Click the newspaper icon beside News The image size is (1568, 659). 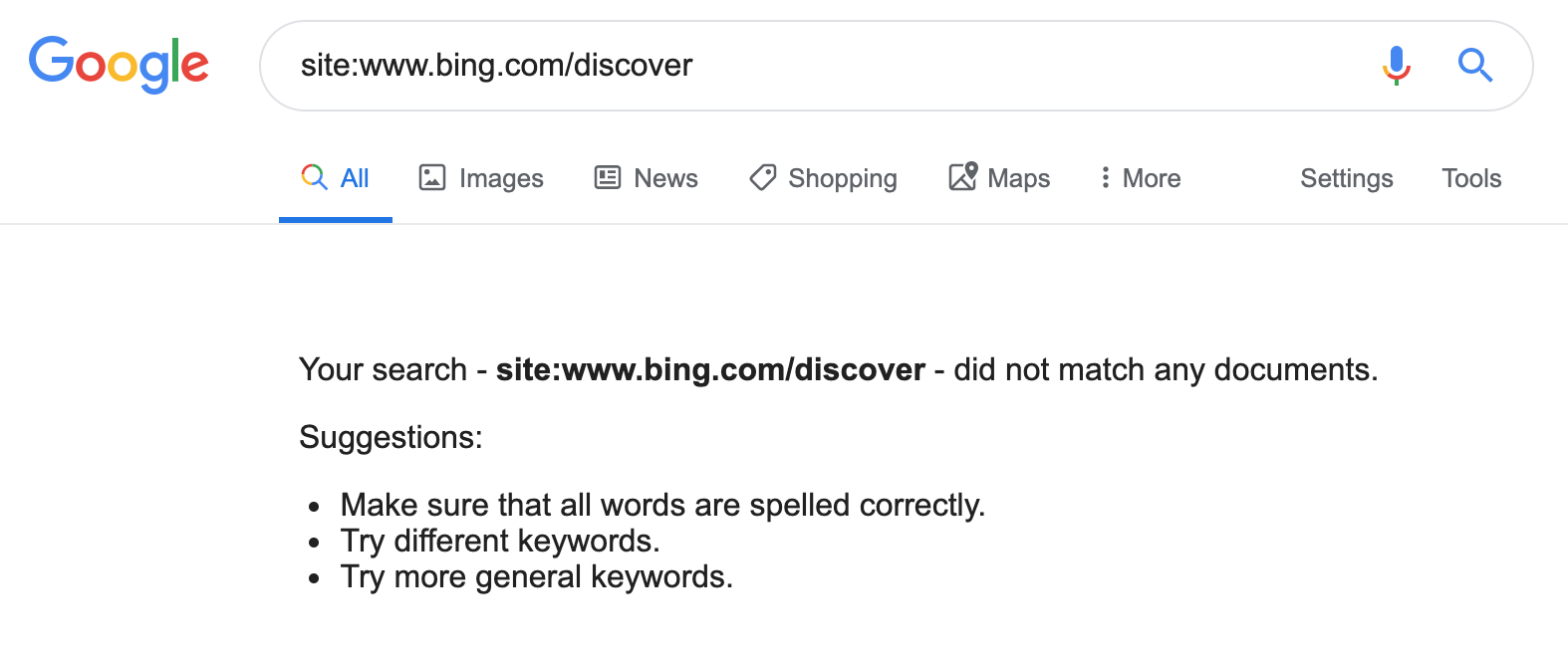[608, 178]
